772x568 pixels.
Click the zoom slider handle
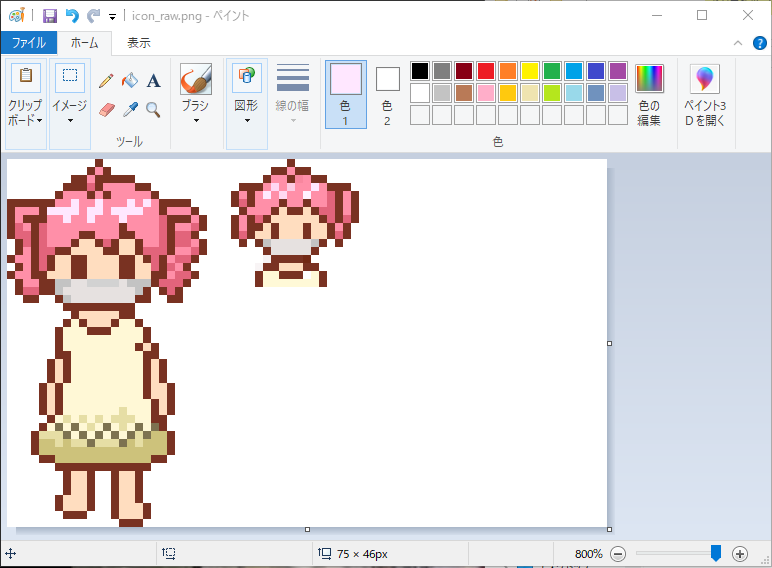coord(716,553)
